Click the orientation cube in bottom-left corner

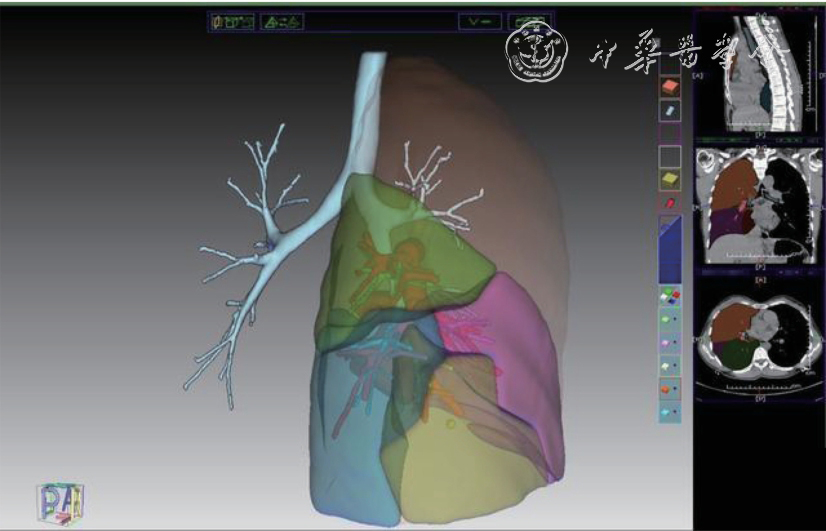click(x=60, y=502)
